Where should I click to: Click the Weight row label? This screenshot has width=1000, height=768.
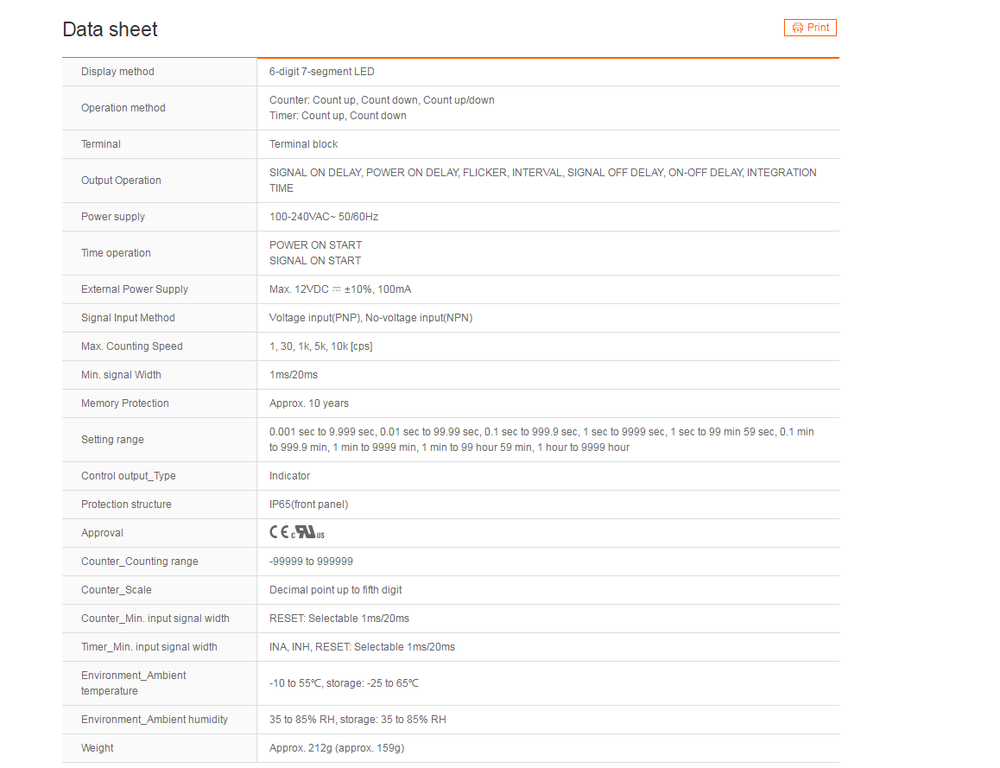[x=97, y=748]
